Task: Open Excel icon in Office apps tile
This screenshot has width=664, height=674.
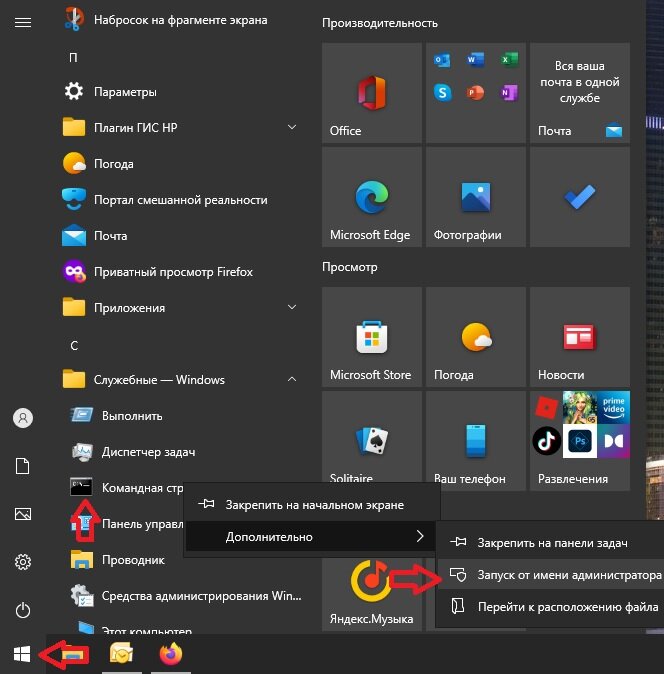Action: 509,59
